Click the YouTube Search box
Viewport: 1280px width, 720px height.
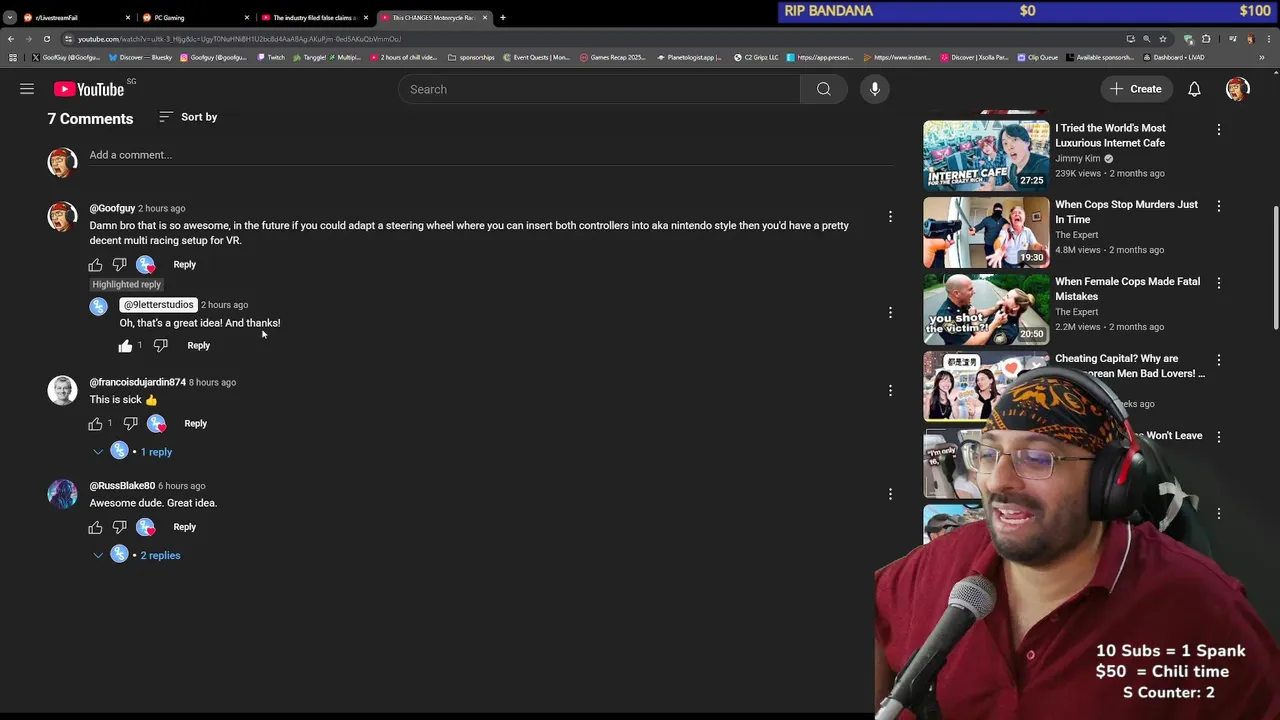[599, 89]
